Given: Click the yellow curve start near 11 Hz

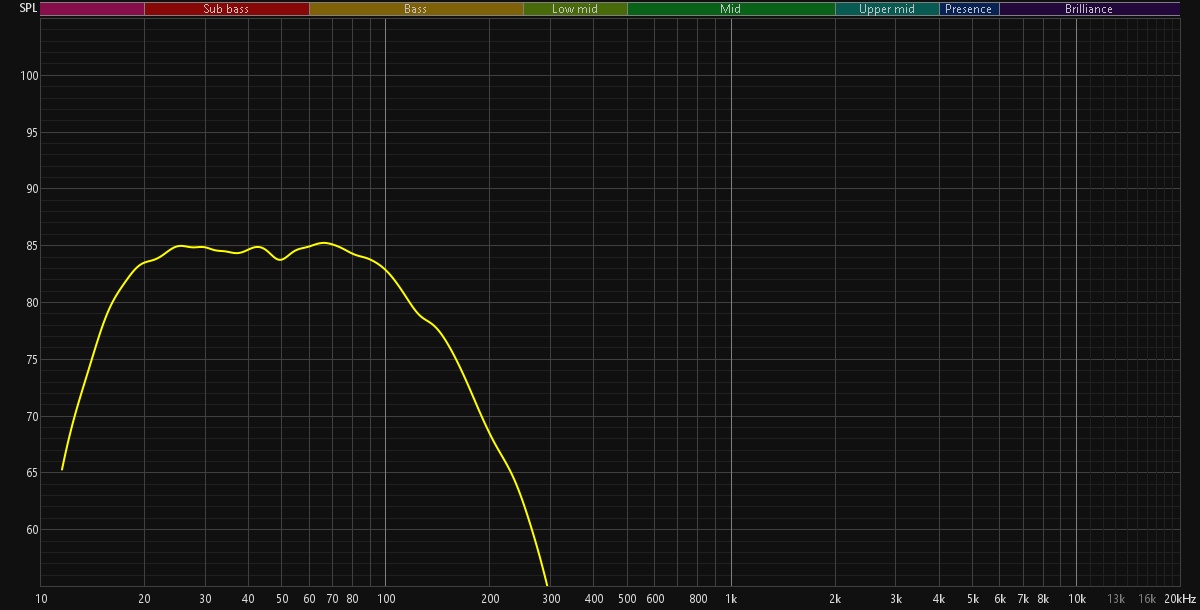Looking at the screenshot, I should 62,468.
